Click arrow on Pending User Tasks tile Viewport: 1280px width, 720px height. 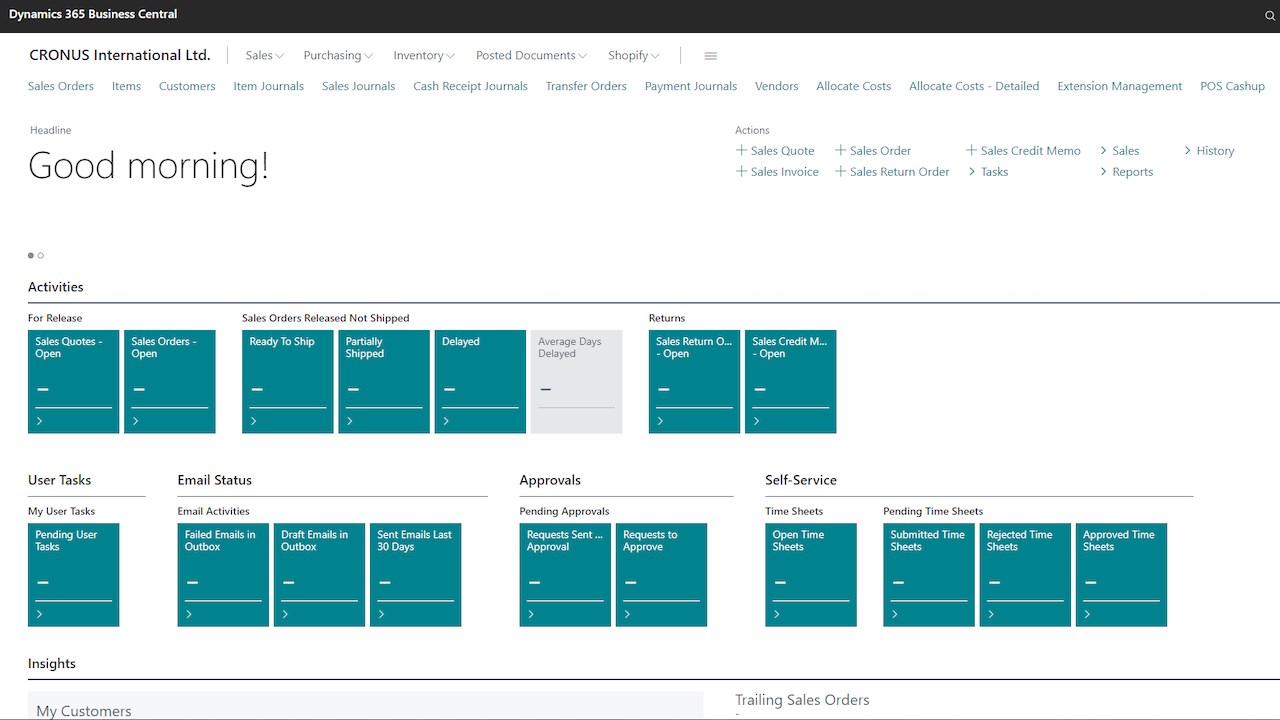click(40, 614)
